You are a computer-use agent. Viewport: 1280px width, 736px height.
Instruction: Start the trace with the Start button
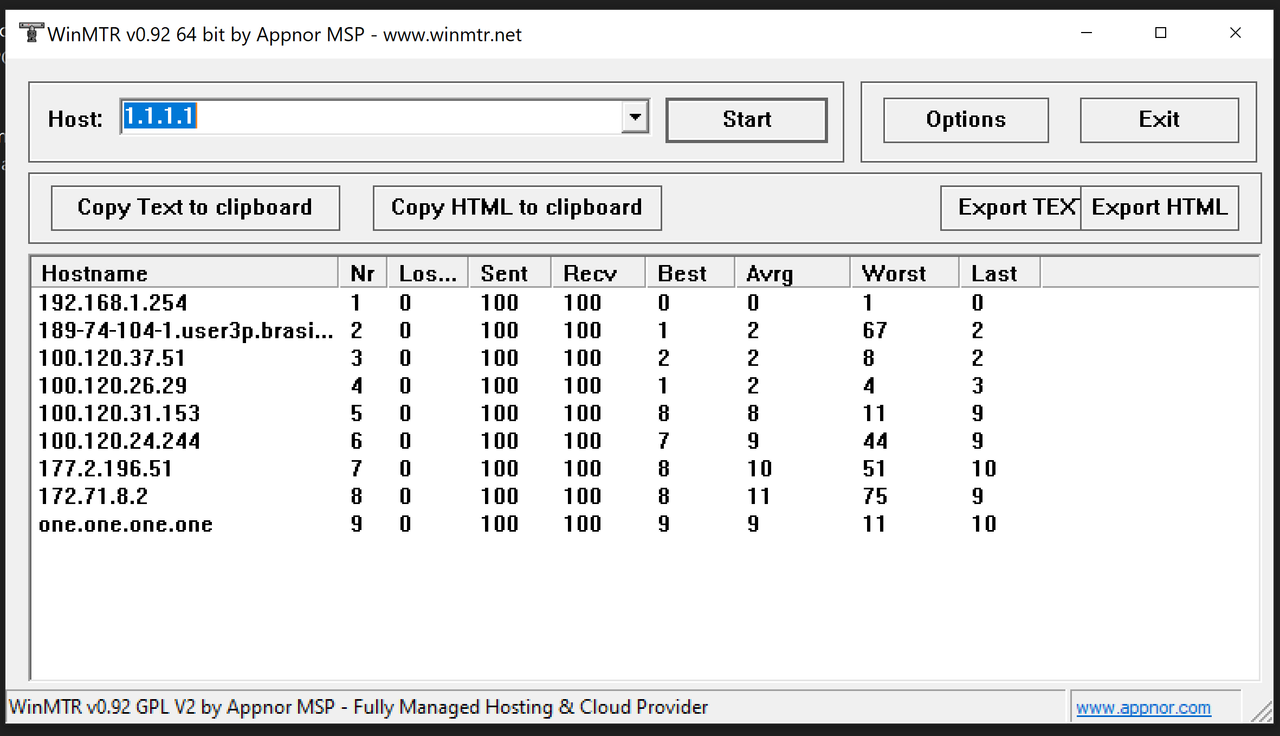point(746,120)
